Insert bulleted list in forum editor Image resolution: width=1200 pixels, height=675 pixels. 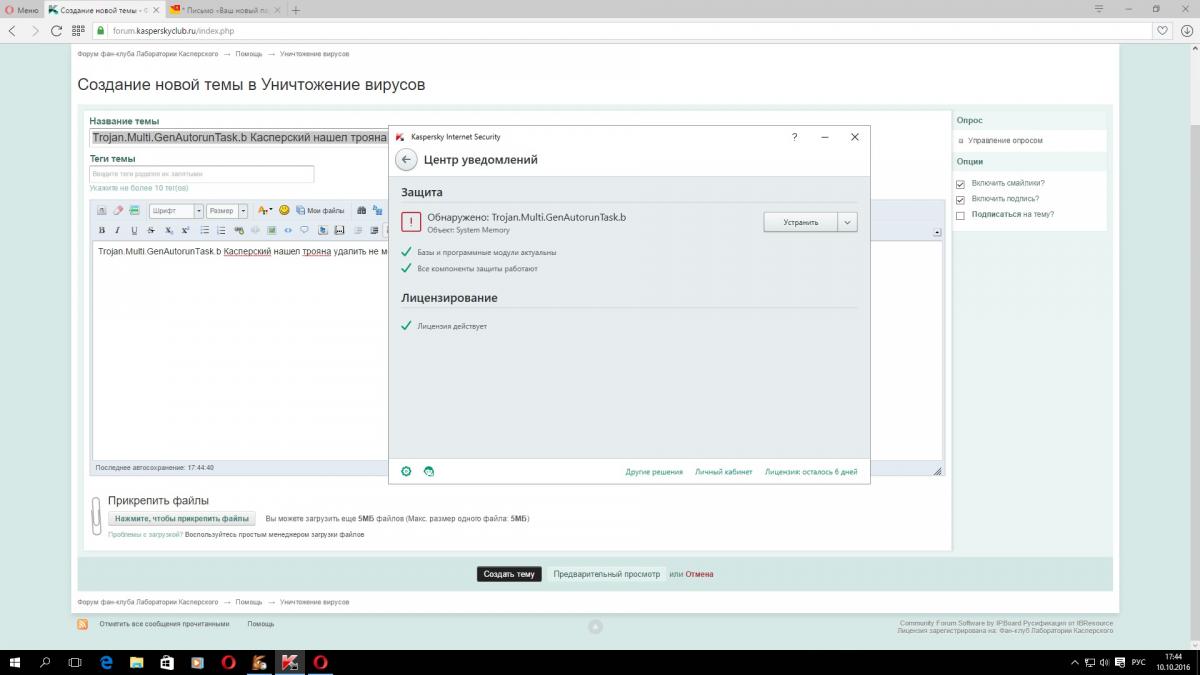(x=204, y=230)
